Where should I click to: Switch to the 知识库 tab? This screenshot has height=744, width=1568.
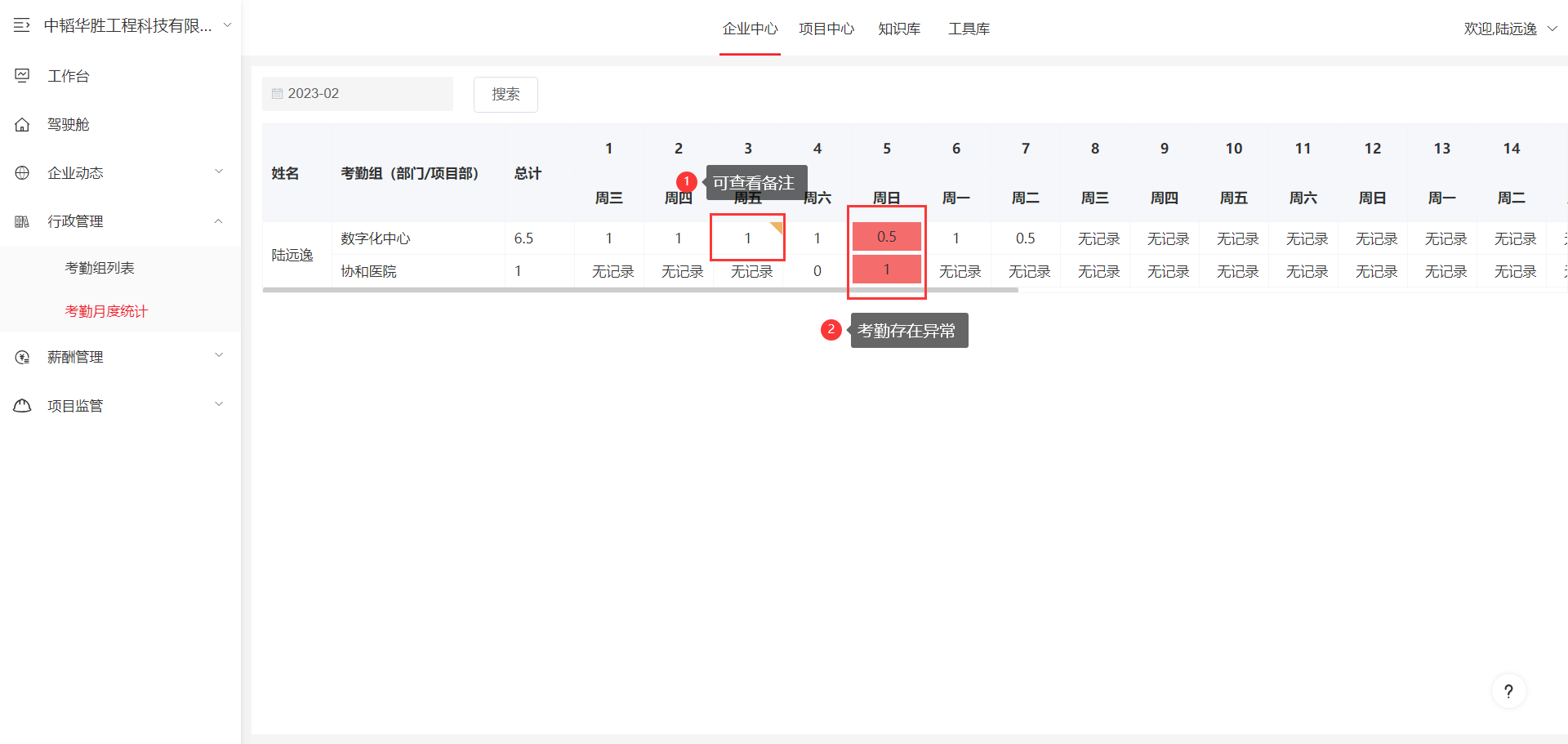point(899,29)
